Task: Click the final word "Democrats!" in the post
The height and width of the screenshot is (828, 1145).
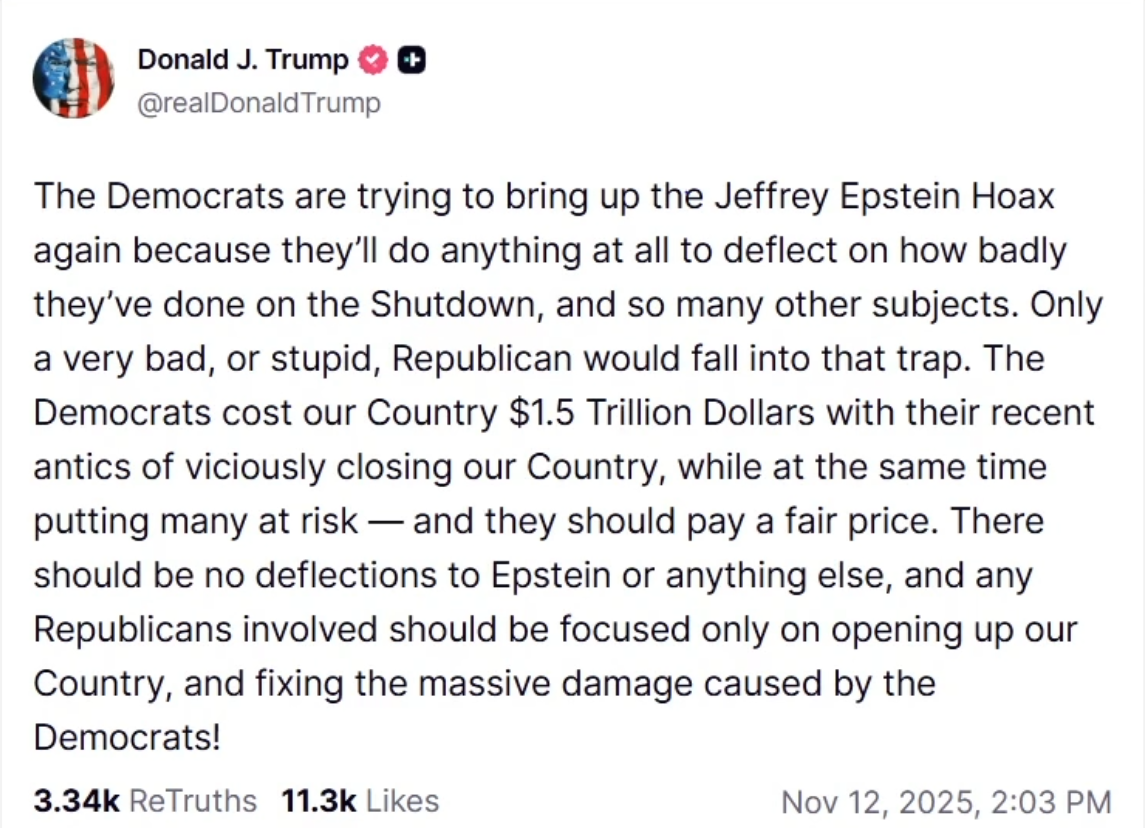Action: (127, 738)
